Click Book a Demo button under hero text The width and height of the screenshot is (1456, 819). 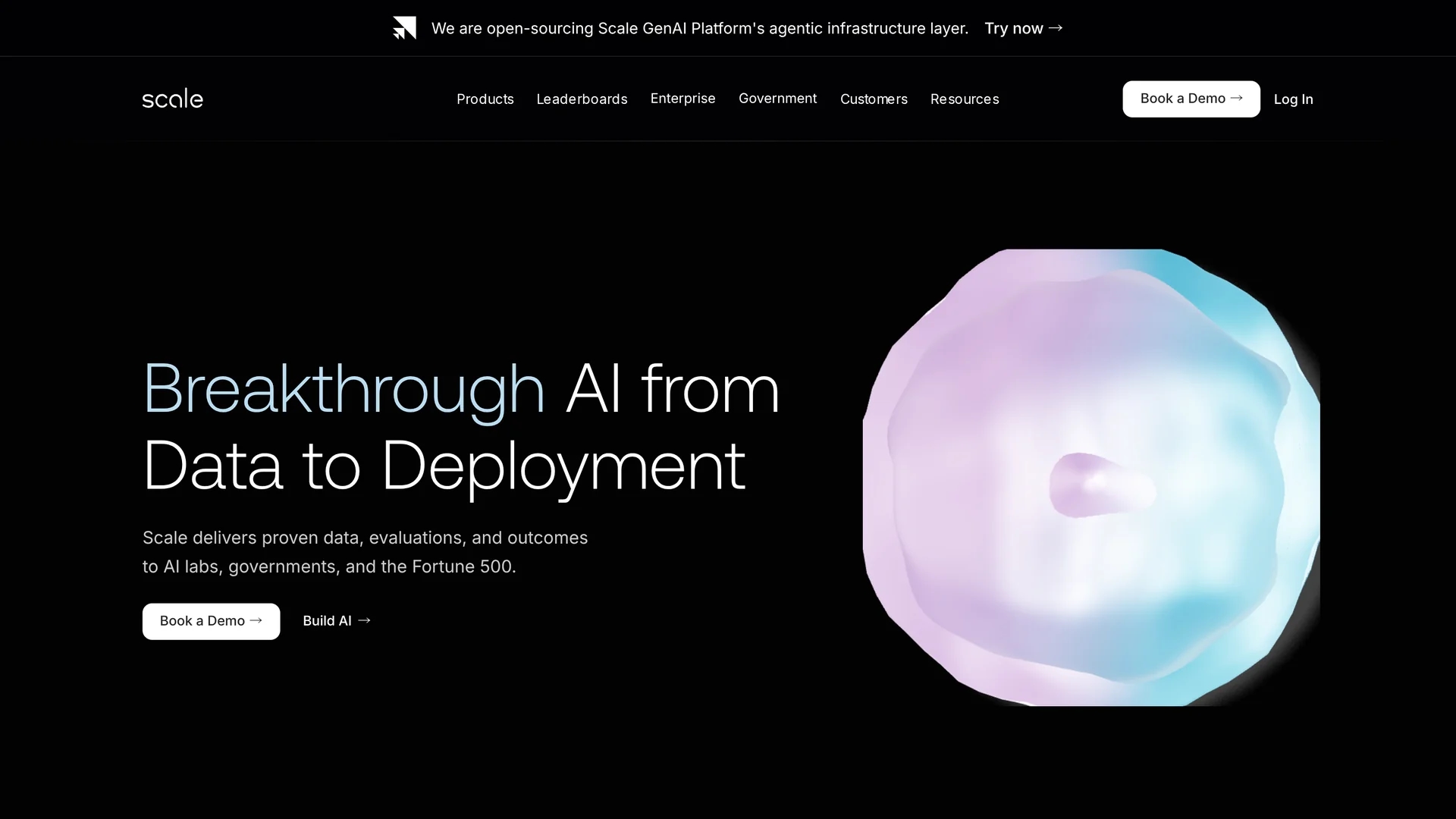pos(211,621)
